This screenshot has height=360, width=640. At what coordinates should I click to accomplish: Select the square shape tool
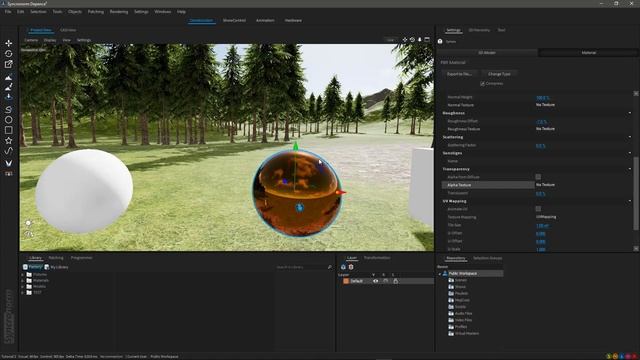point(8,130)
